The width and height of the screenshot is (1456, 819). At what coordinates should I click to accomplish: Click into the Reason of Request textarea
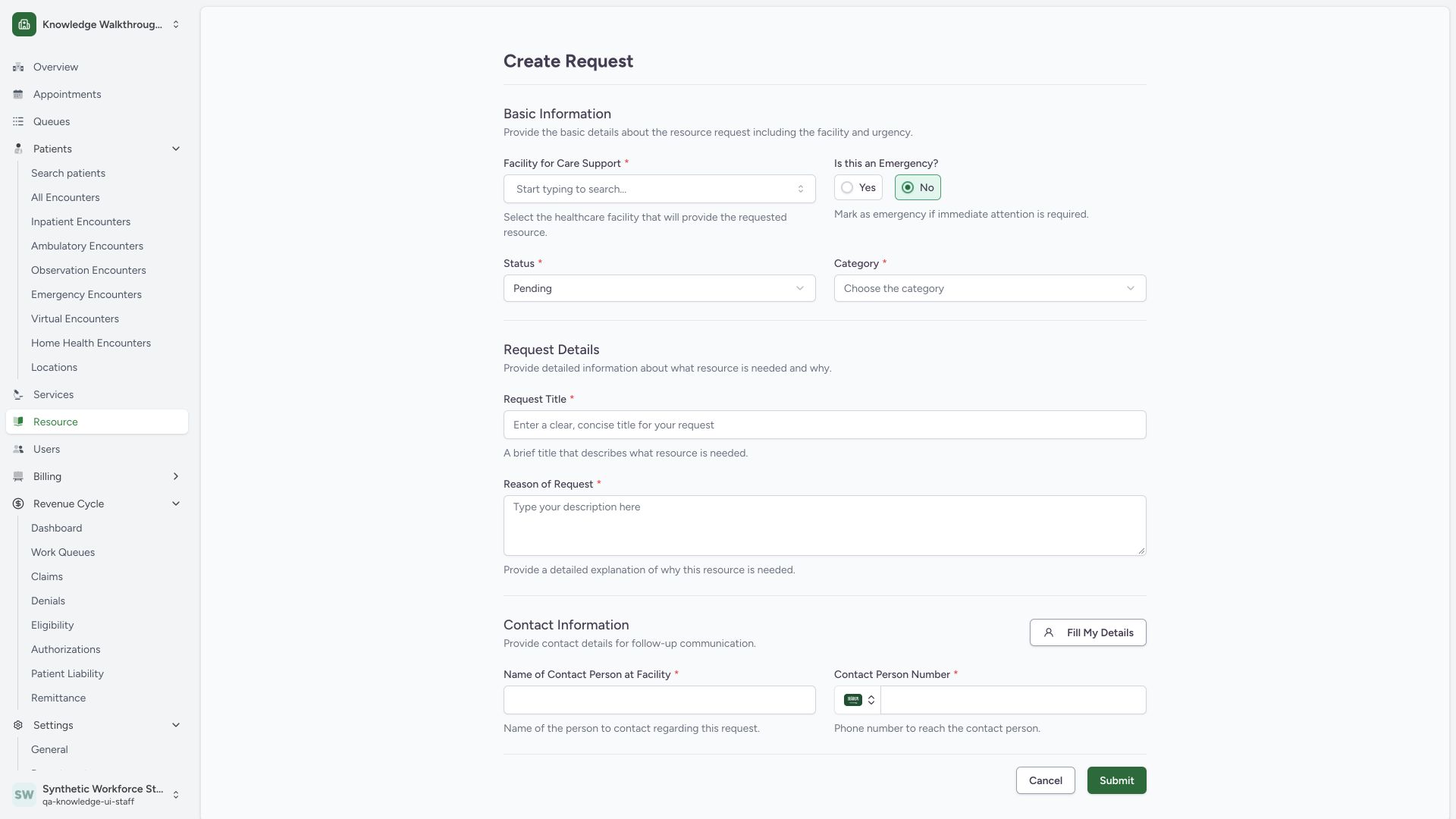coord(825,526)
